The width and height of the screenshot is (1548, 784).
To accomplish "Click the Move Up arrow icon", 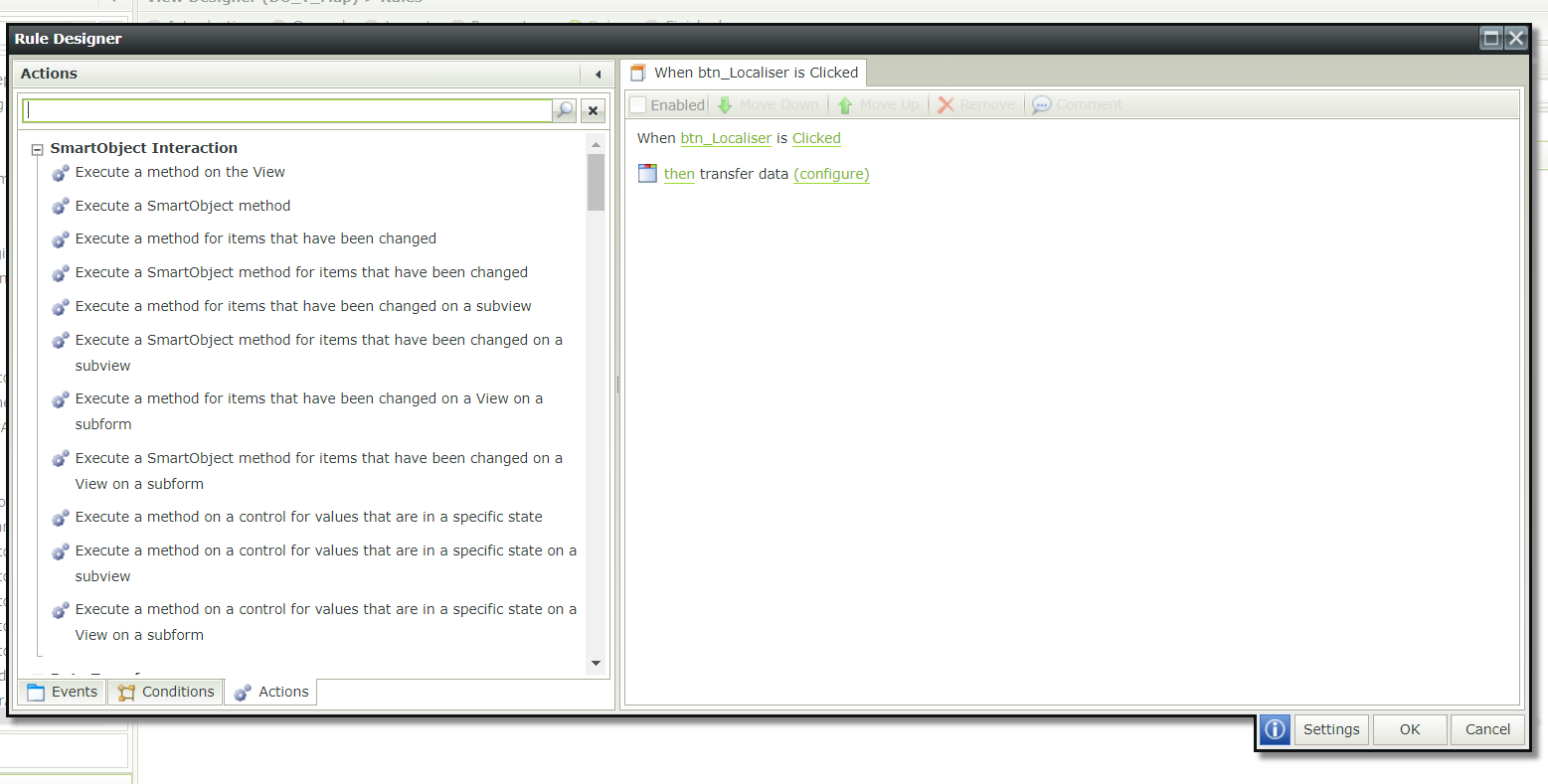I will 845,105.
